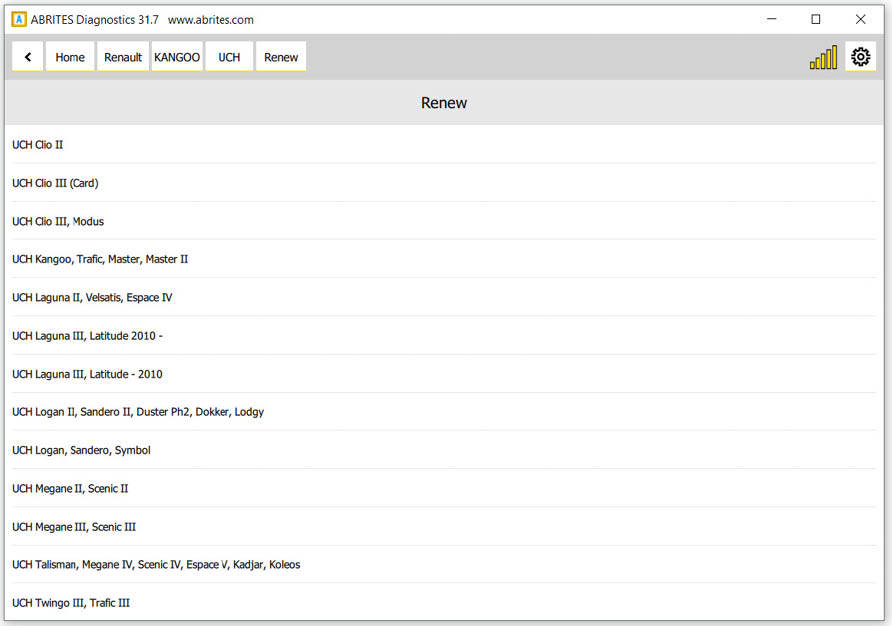The height and width of the screenshot is (626, 892).
Task: Navigate to Renault breadcrumb
Action: [123, 57]
